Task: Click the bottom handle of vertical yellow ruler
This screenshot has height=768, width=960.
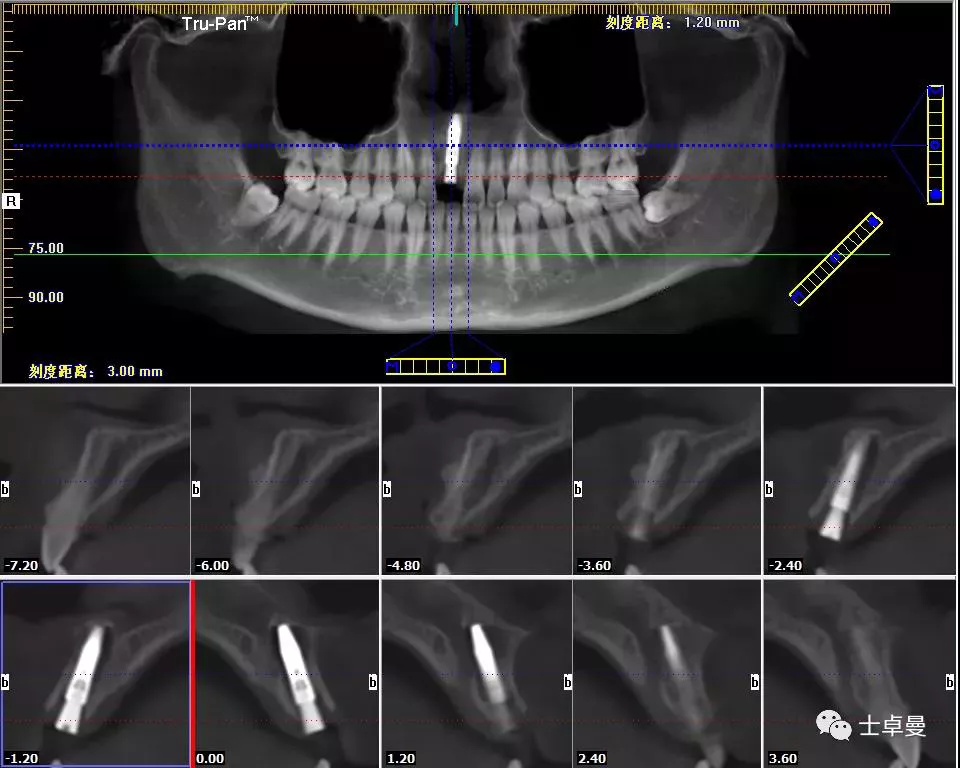Action: coord(935,195)
